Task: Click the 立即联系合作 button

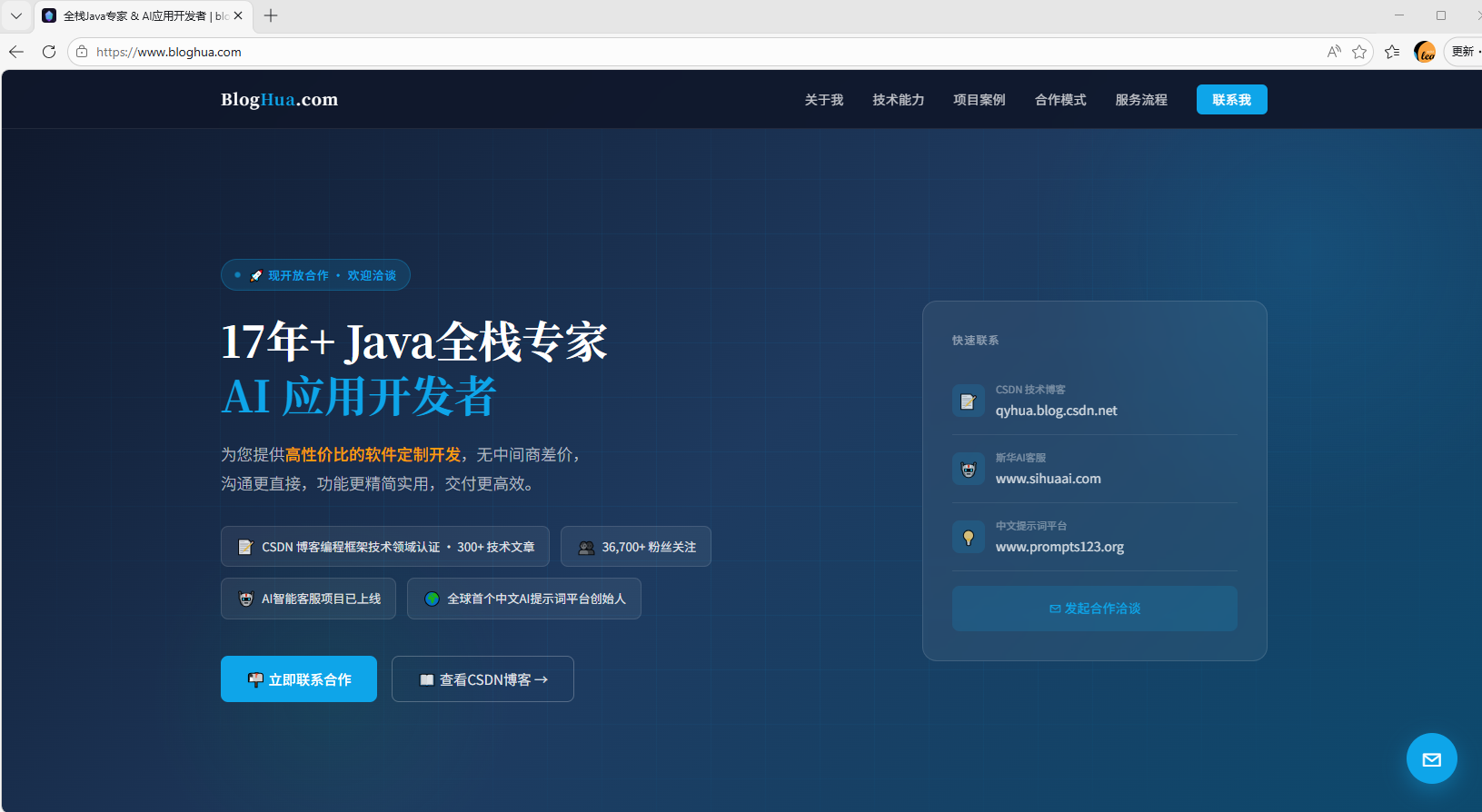Action: click(x=299, y=678)
